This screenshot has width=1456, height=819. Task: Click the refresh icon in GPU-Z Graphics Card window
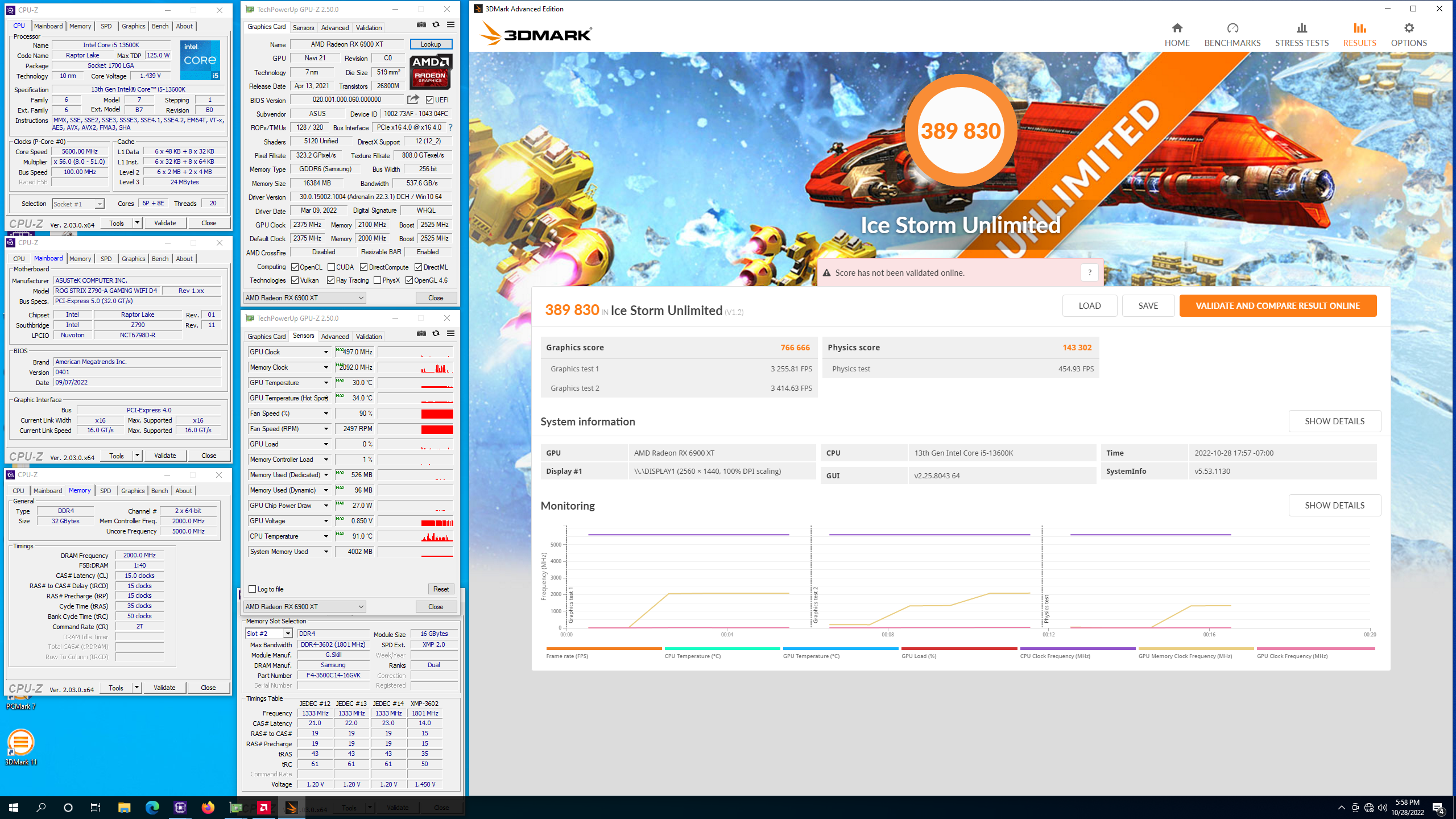pos(436,24)
